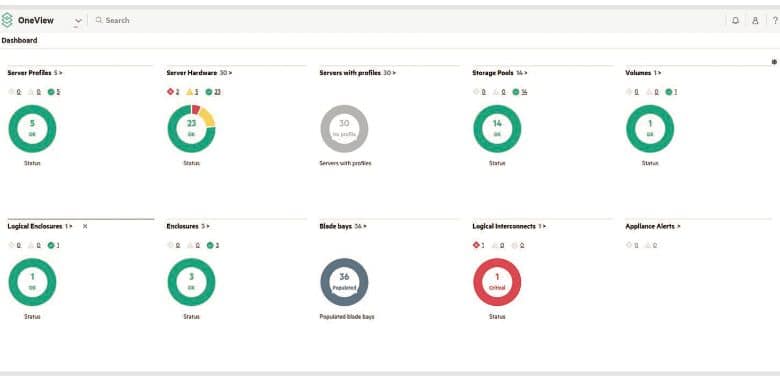Screen dimensions: 780x379
Task: Click Server Hardware warning triangle icon
Action: pos(190,92)
